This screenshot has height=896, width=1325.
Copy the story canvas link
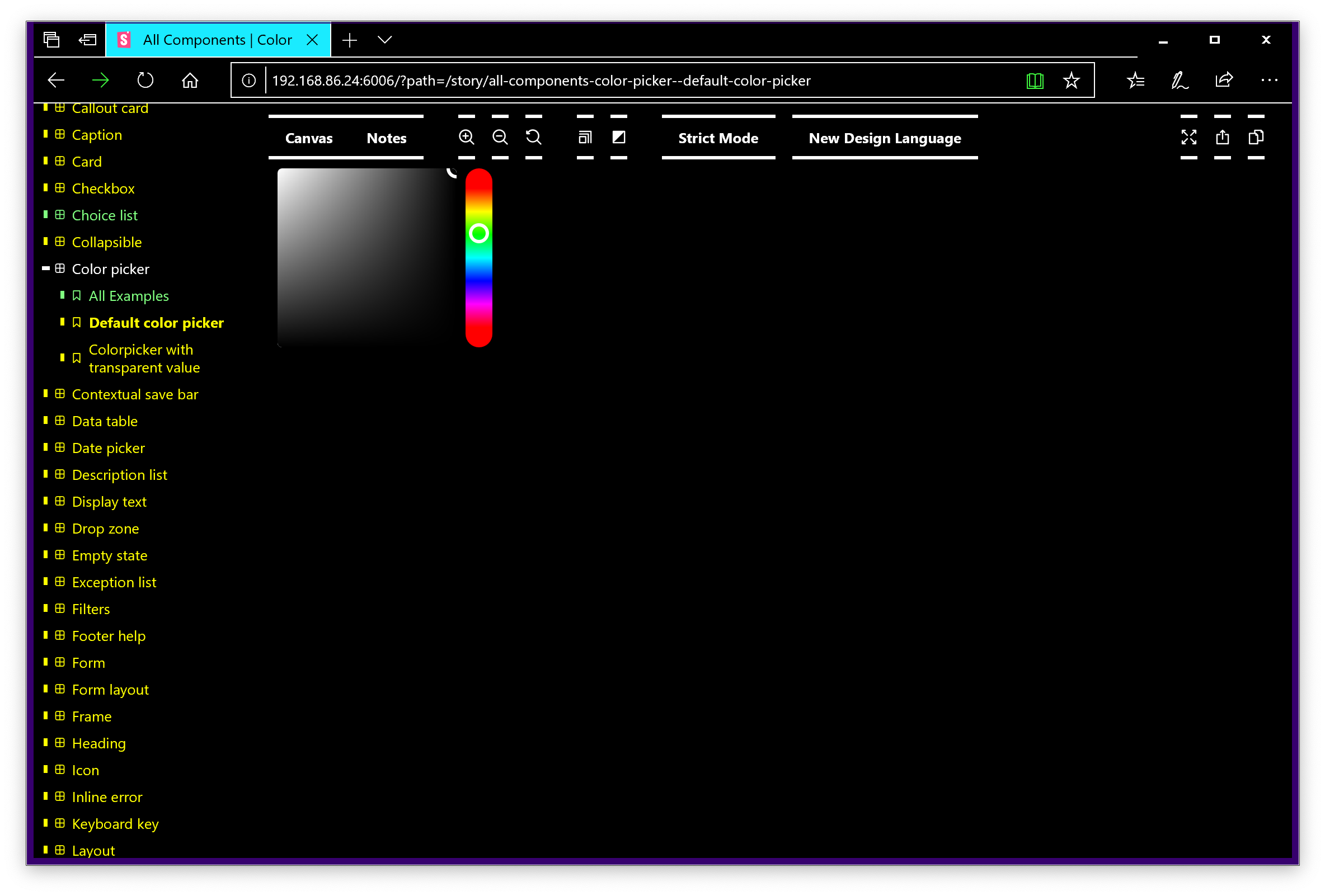click(x=1256, y=137)
